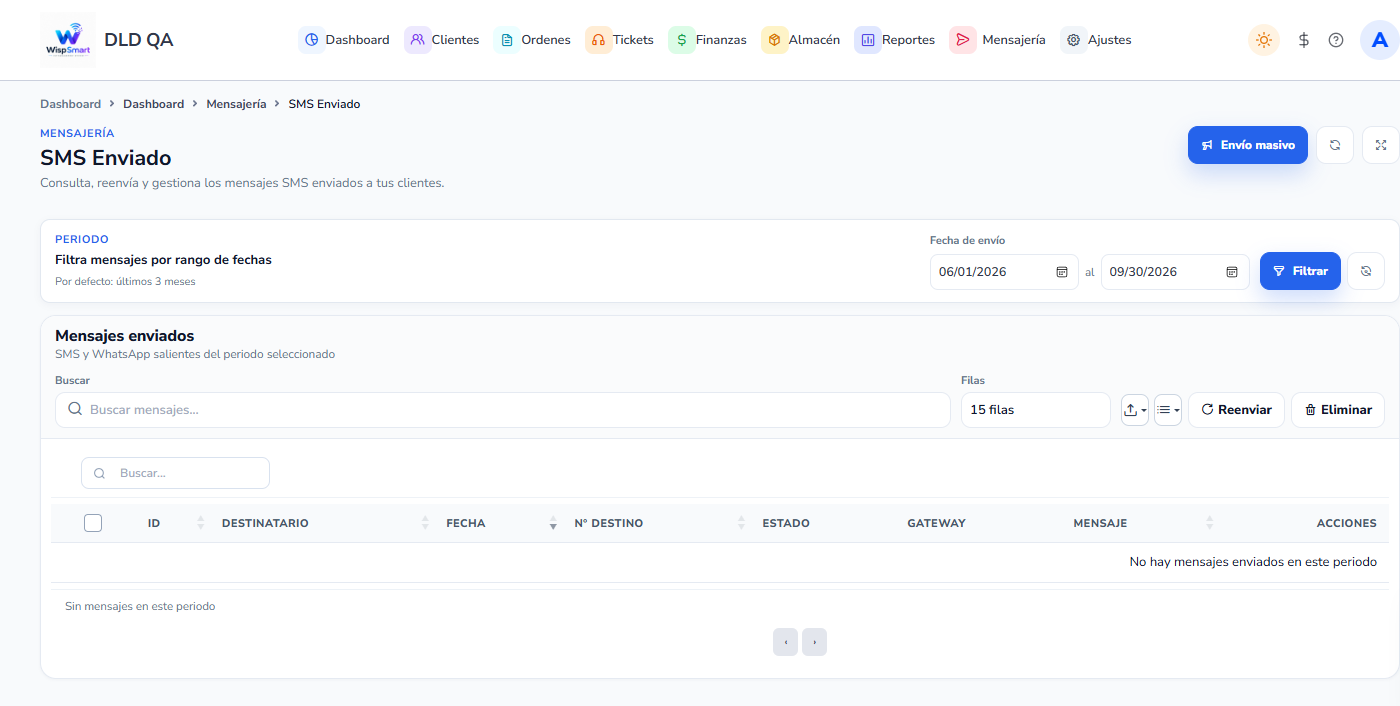Image resolution: width=1400 pixels, height=706 pixels.
Task: Go to Mensajería breadcrumb link
Action: tap(236, 104)
